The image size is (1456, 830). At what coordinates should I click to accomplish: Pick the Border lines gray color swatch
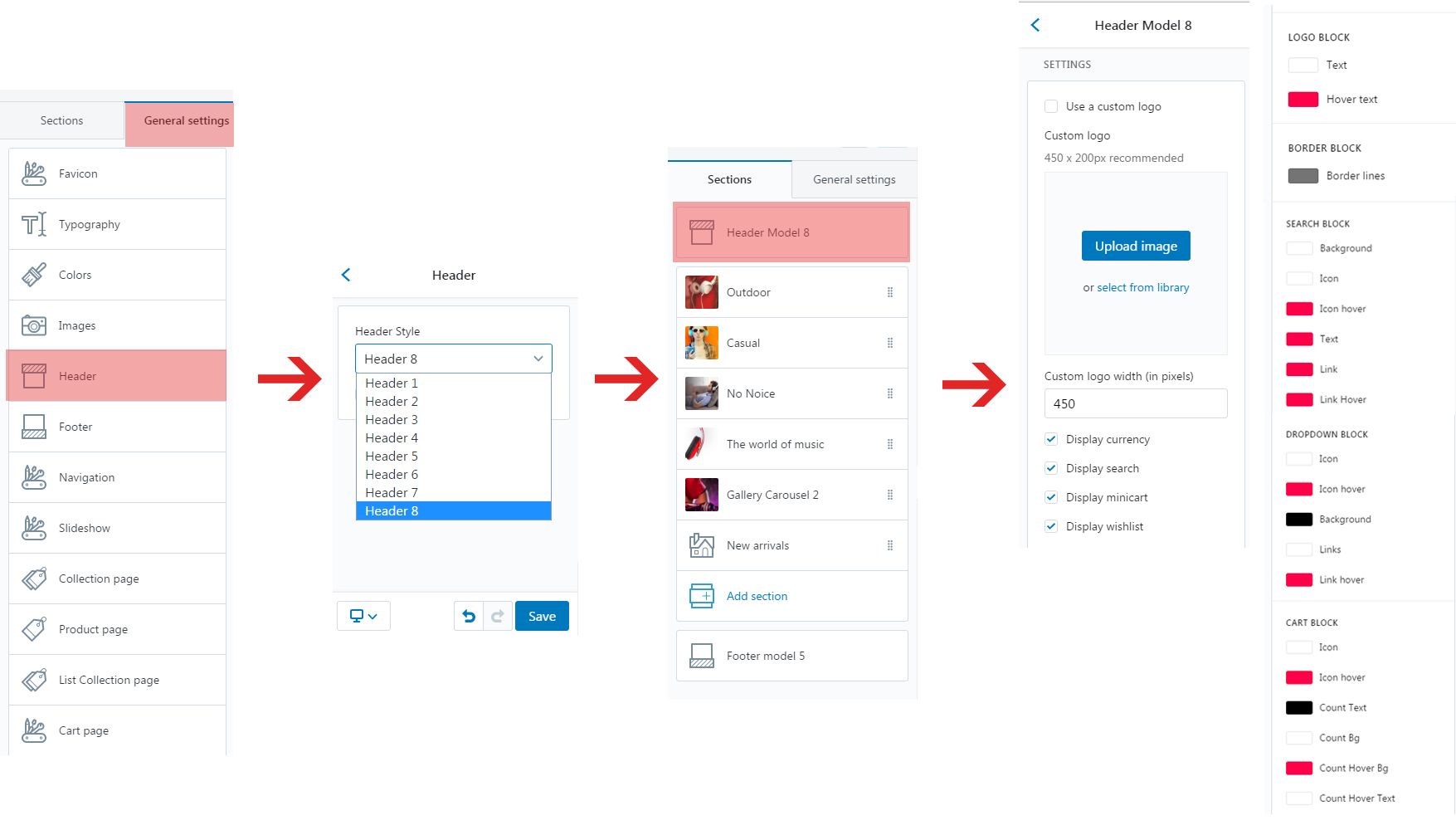pyautogui.click(x=1303, y=176)
